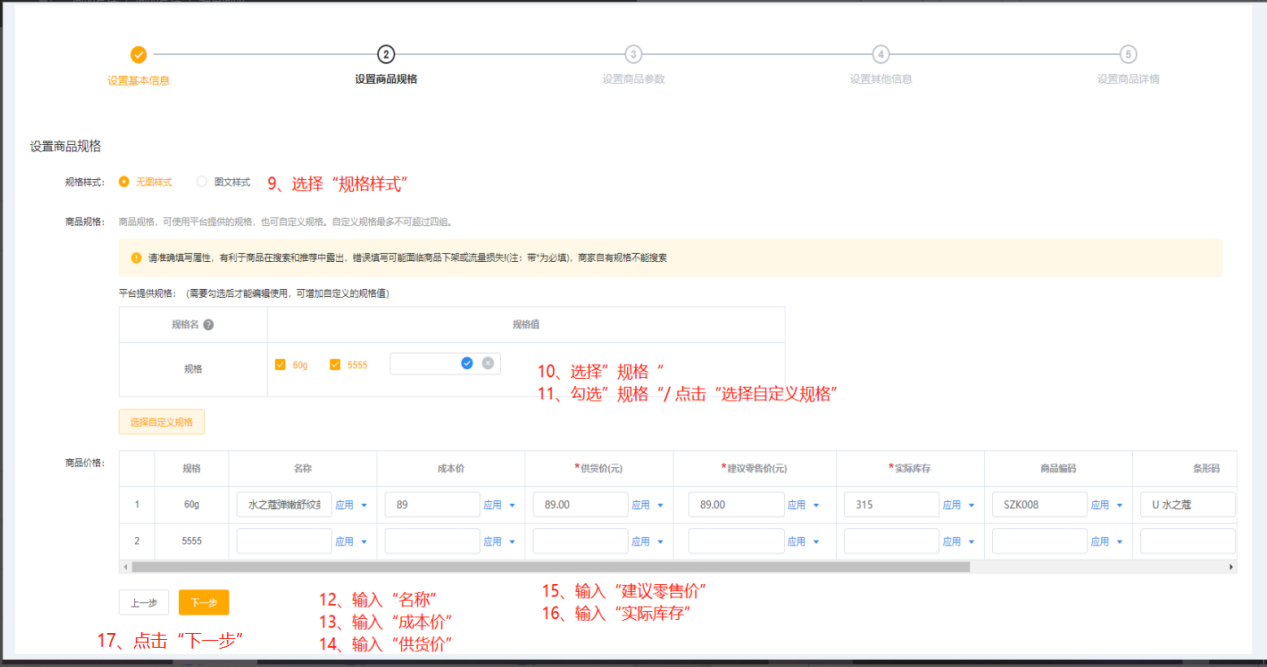Click the 设置商品规格 step label
Image resolution: width=1267 pixels, height=667 pixels.
386,79
